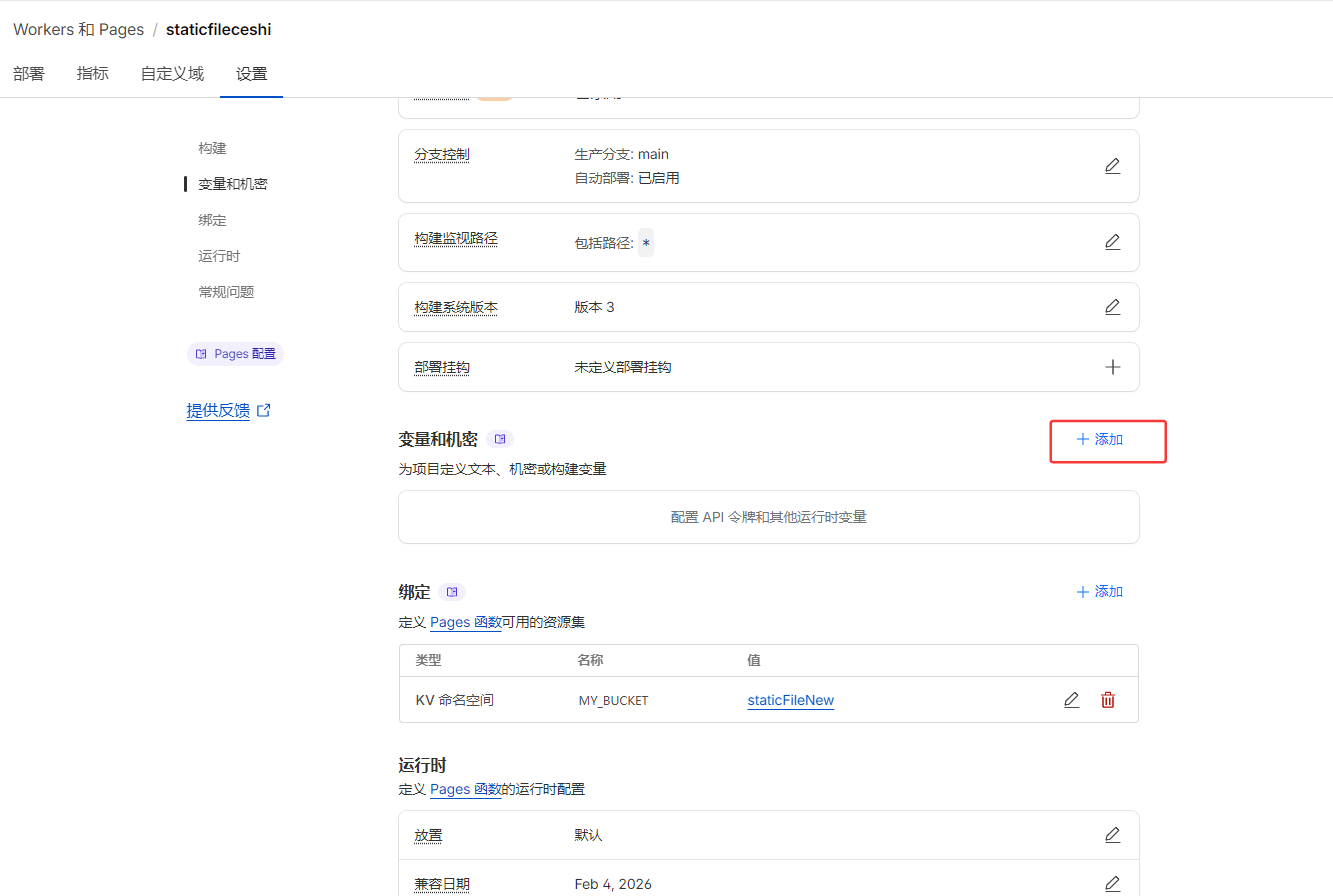This screenshot has height=896, width=1333.
Task: Switch to the 自定义域 tab
Action: [x=171, y=73]
